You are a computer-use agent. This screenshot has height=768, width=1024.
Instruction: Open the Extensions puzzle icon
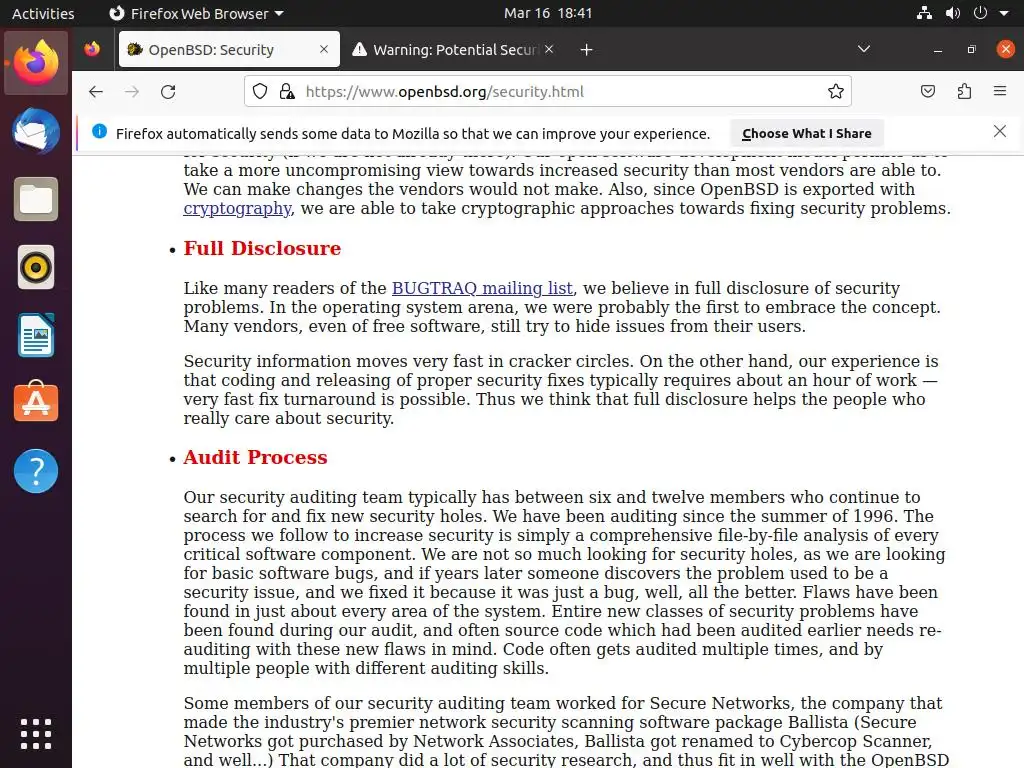tap(964, 91)
